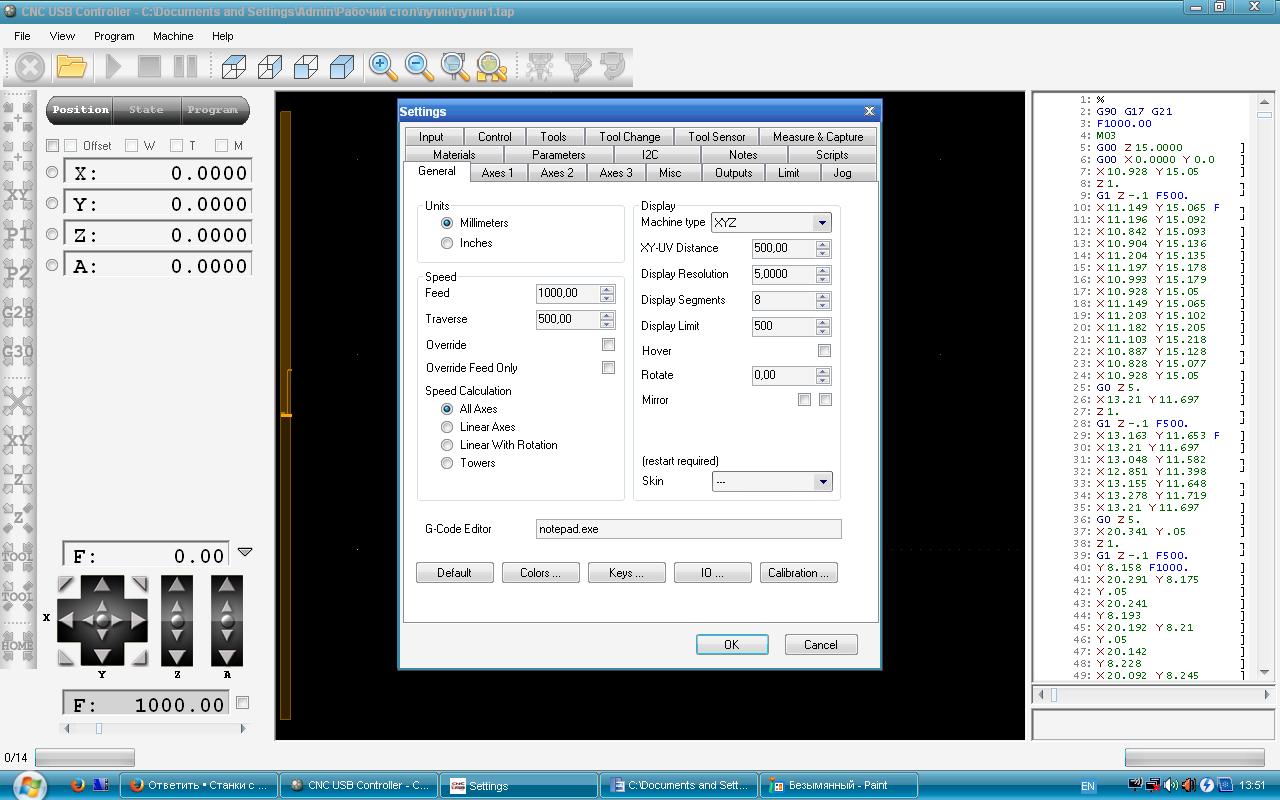
Task: Stop the program with the square icon
Action: 149,67
